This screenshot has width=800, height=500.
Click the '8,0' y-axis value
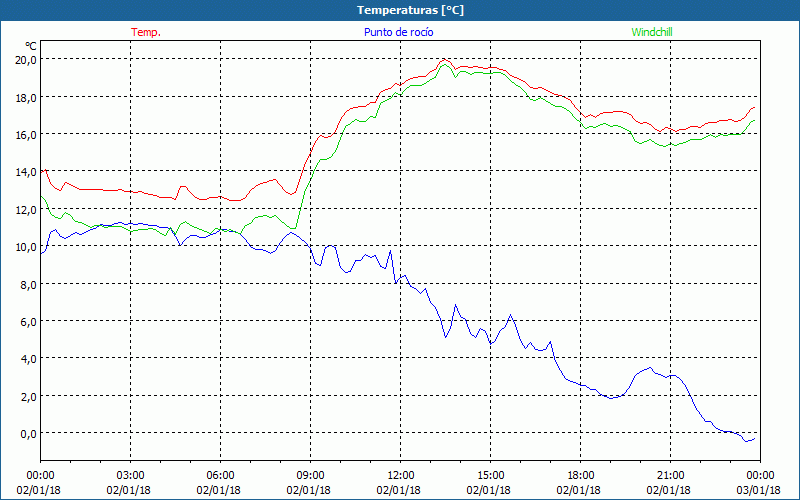[29, 284]
